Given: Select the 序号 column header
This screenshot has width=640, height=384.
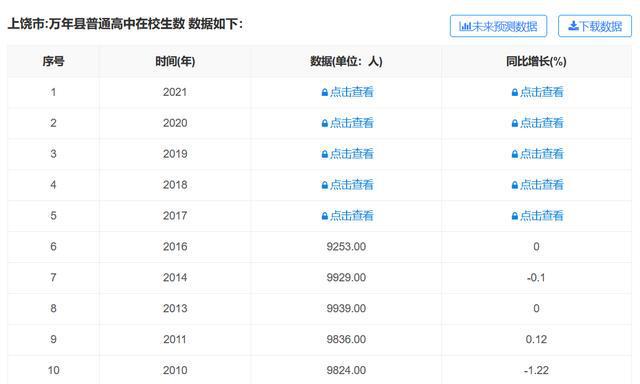Looking at the screenshot, I should pyautogui.click(x=53, y=61).
